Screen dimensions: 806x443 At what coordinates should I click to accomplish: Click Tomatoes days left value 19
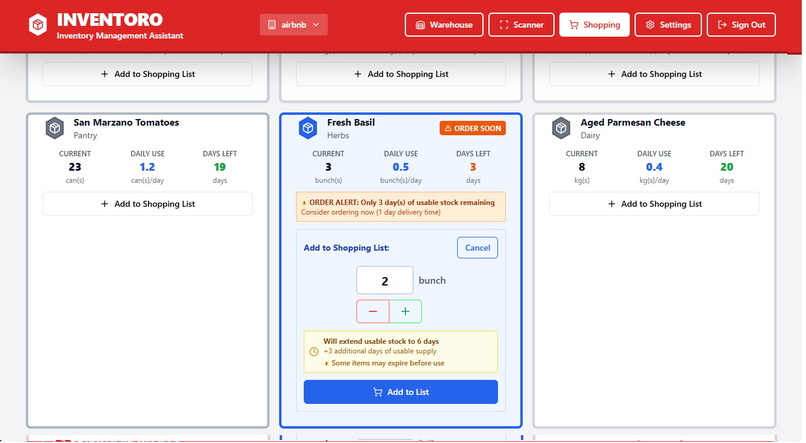coord(219,167)
